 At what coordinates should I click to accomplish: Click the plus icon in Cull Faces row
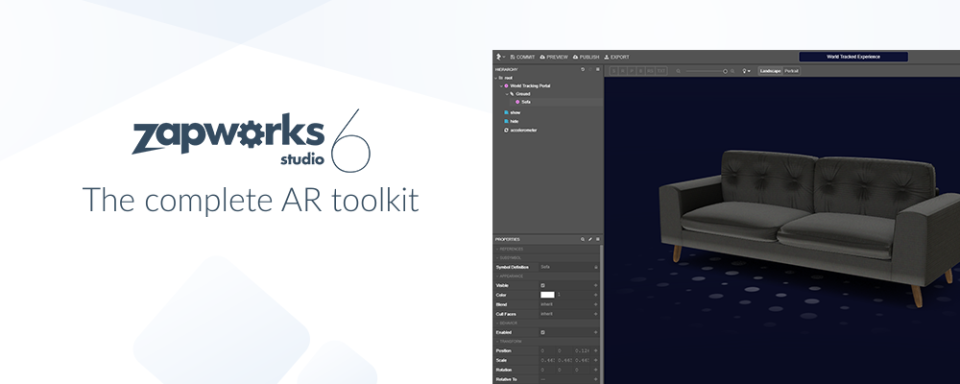[x=596, y=314]
